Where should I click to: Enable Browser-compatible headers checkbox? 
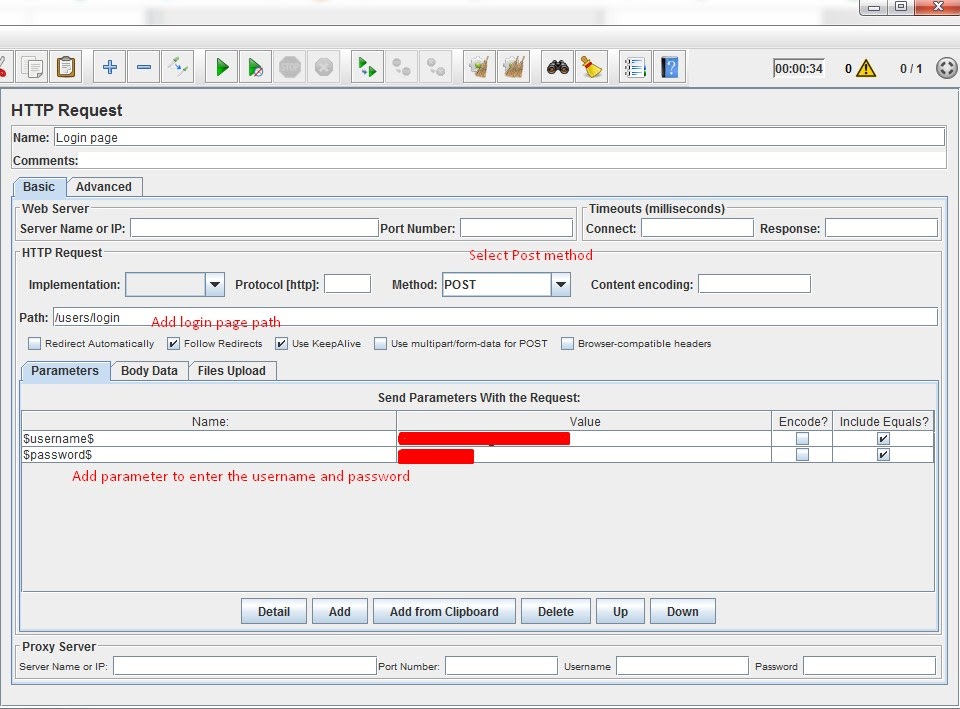pyautogui.click(x=568, y=343)
